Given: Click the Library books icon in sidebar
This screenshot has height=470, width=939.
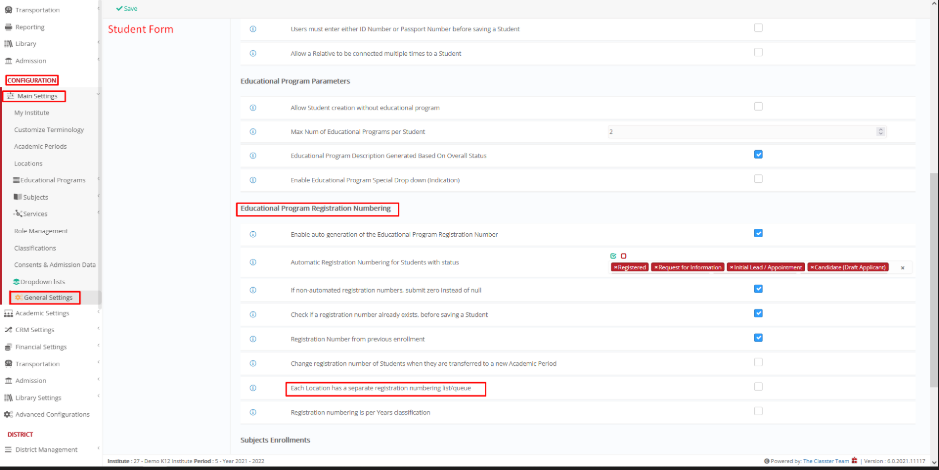Looking at the screenshot, I should (8, 44).
